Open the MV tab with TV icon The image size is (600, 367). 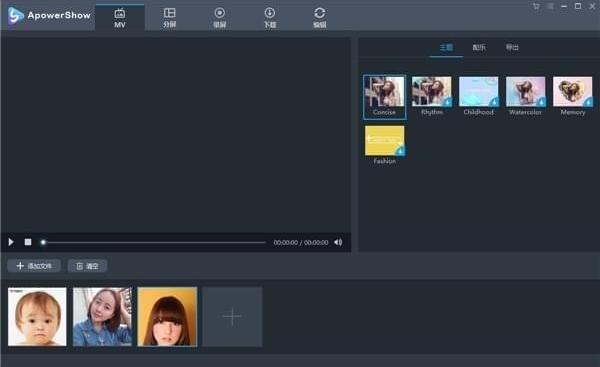(120, 18)
